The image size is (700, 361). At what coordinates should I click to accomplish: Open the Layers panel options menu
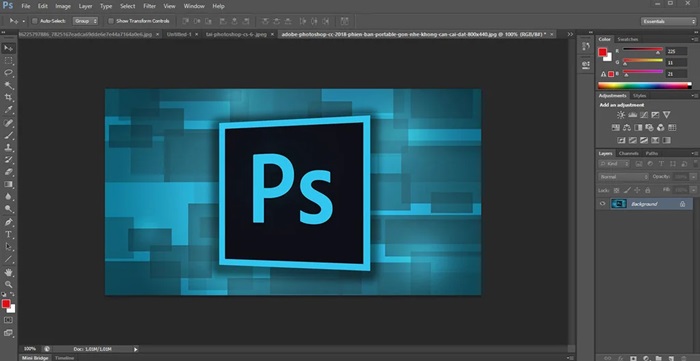pos(694,154)
